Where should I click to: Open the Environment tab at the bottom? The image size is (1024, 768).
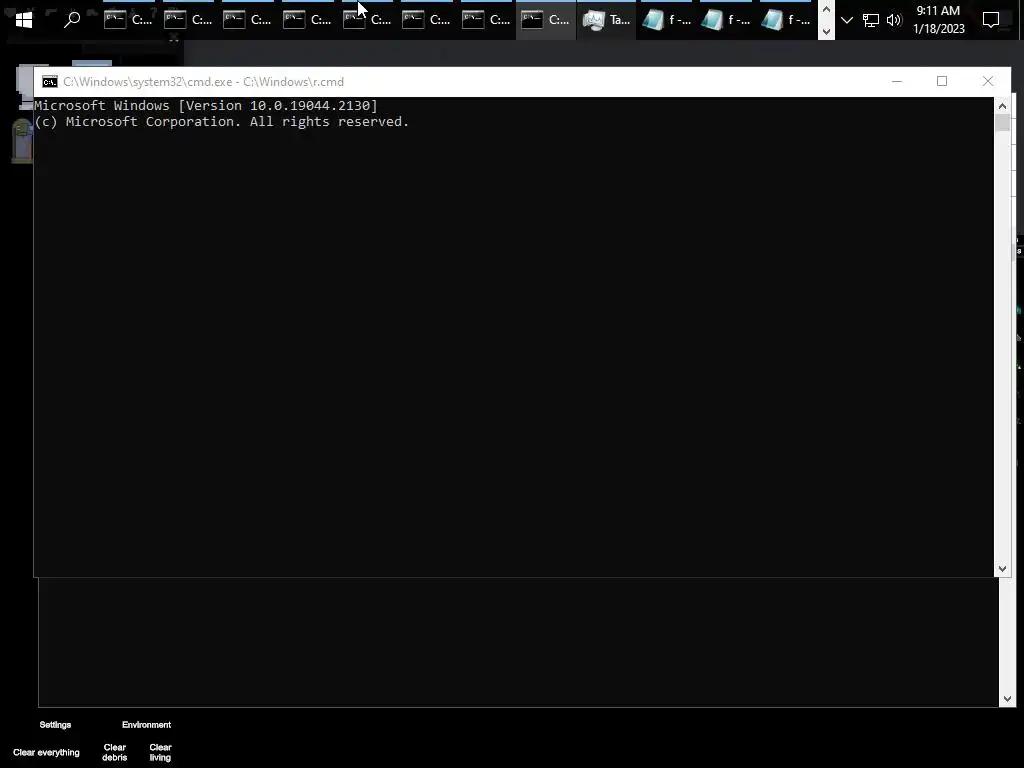pos(146,725)
